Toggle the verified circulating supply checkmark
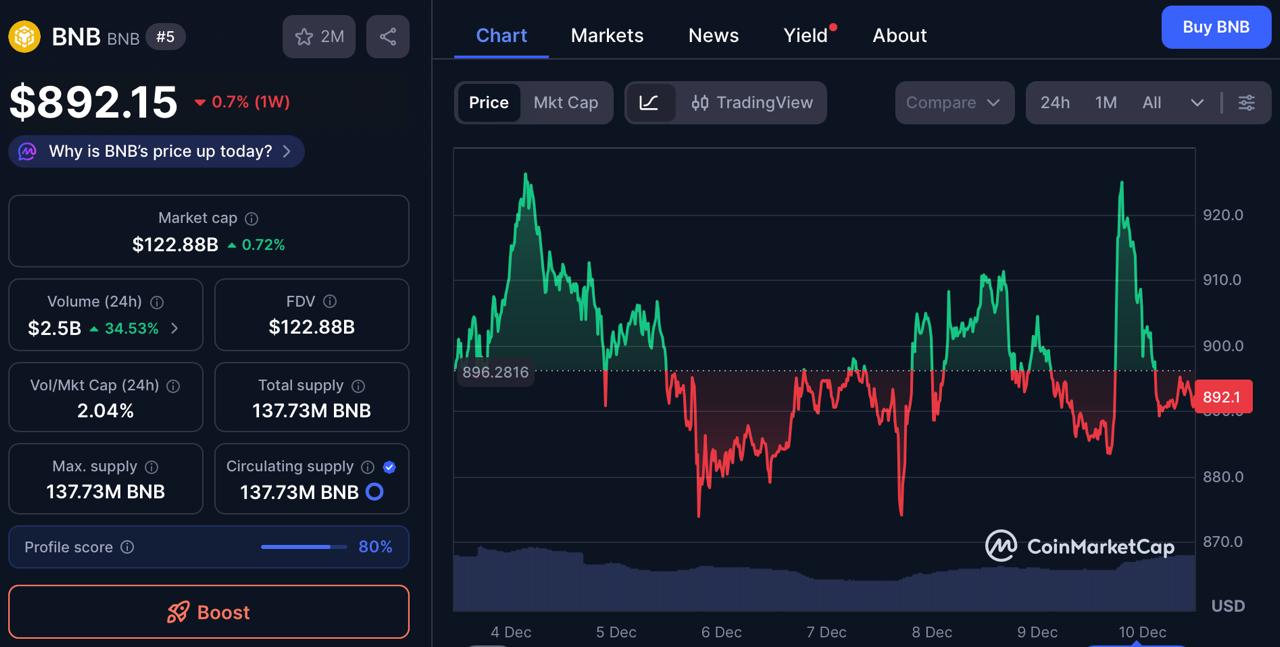Viewport: 1280px width, 647px height. click(x=389, y=466)
